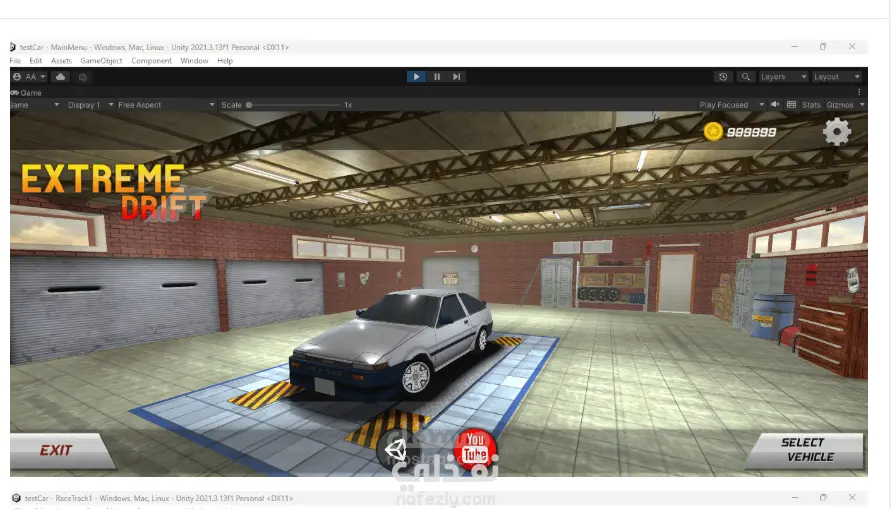Open the Free Aspect dropdown
This screenshot has width=891, height=509.
click(166, 105)
